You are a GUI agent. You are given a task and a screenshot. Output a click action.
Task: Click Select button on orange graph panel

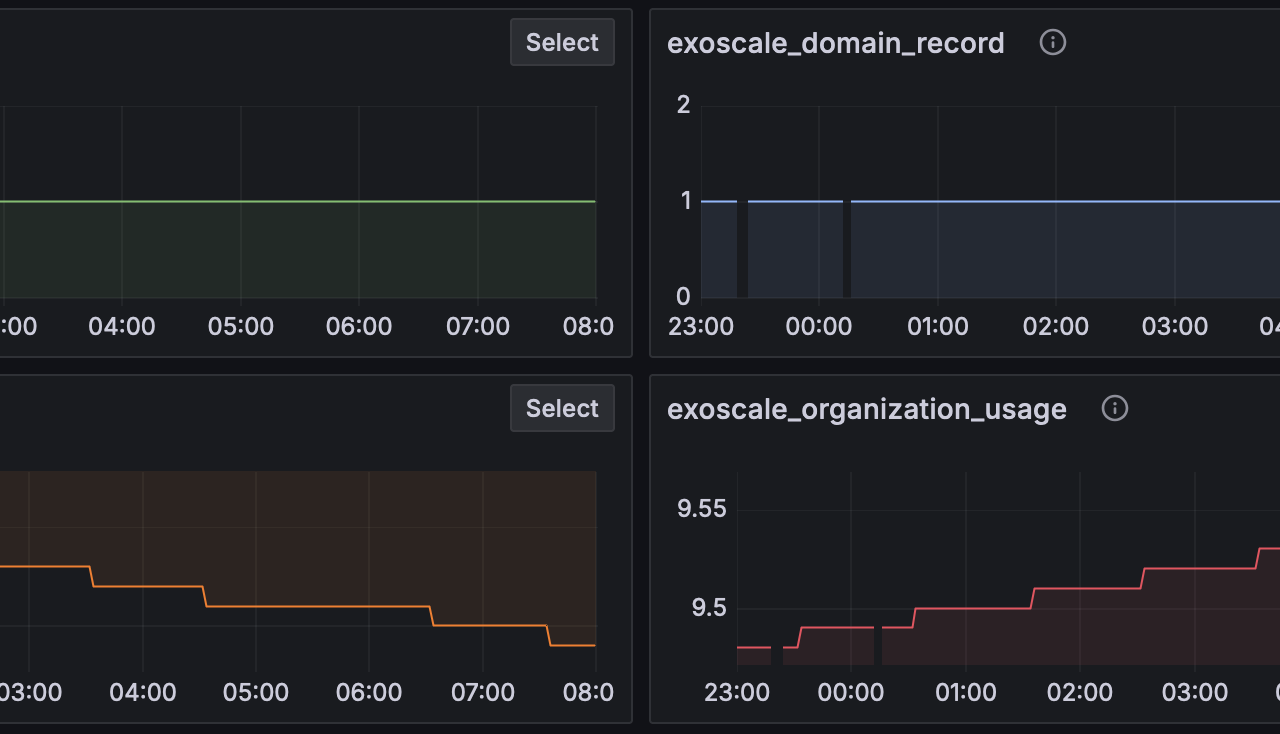[x=562, y=408]
